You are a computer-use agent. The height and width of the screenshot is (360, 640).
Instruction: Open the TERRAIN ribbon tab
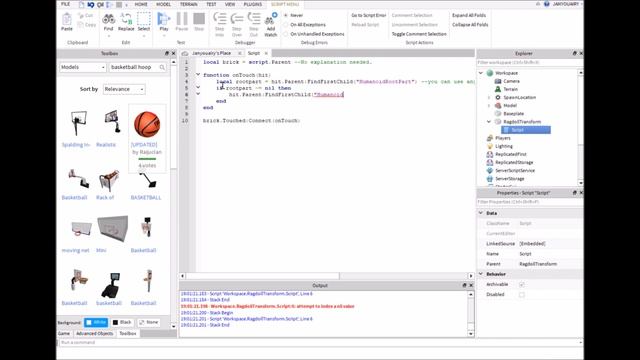(189, 4)
